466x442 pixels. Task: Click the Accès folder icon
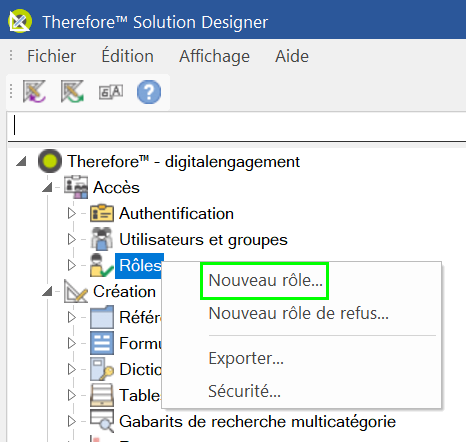(76, 187)
